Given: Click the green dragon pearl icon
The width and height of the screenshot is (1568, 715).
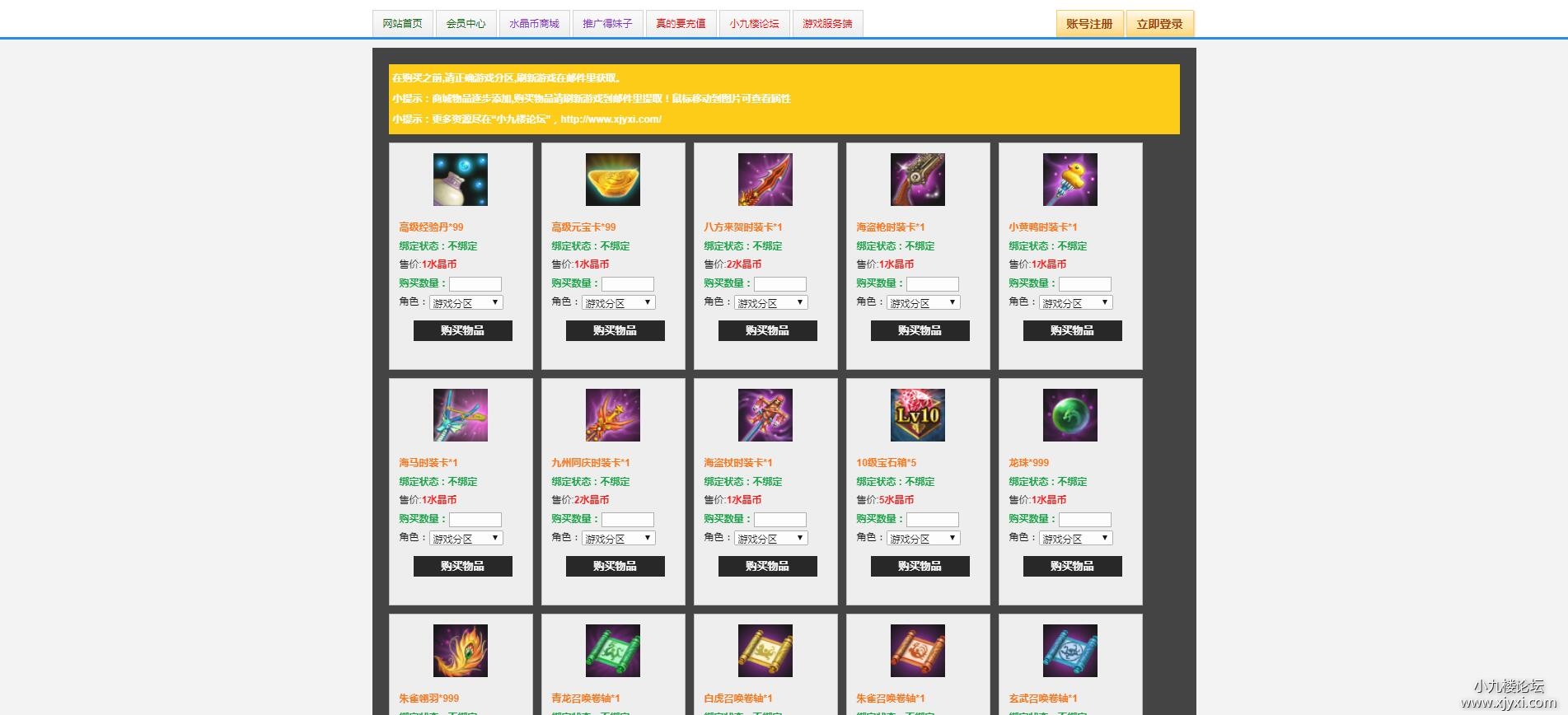Looking at the screenshot, I should [1070, 415].
